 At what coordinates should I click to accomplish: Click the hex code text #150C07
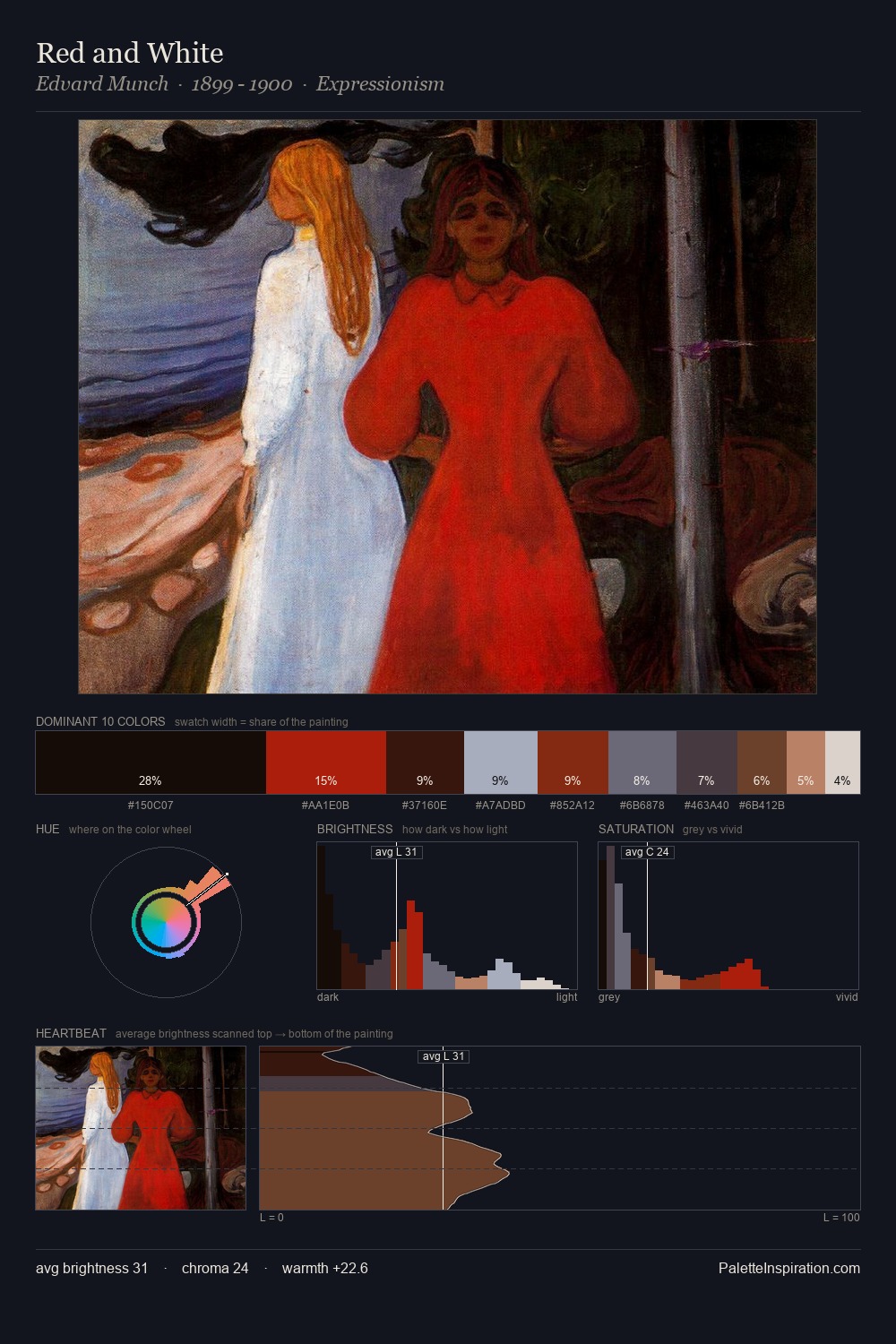[x=151, y=806]
